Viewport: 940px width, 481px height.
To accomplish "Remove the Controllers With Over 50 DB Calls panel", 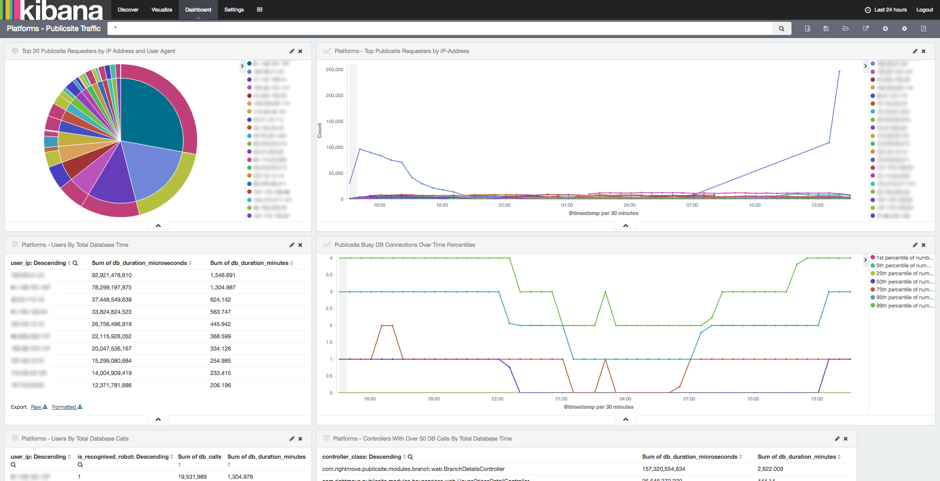I will (846, 438).
